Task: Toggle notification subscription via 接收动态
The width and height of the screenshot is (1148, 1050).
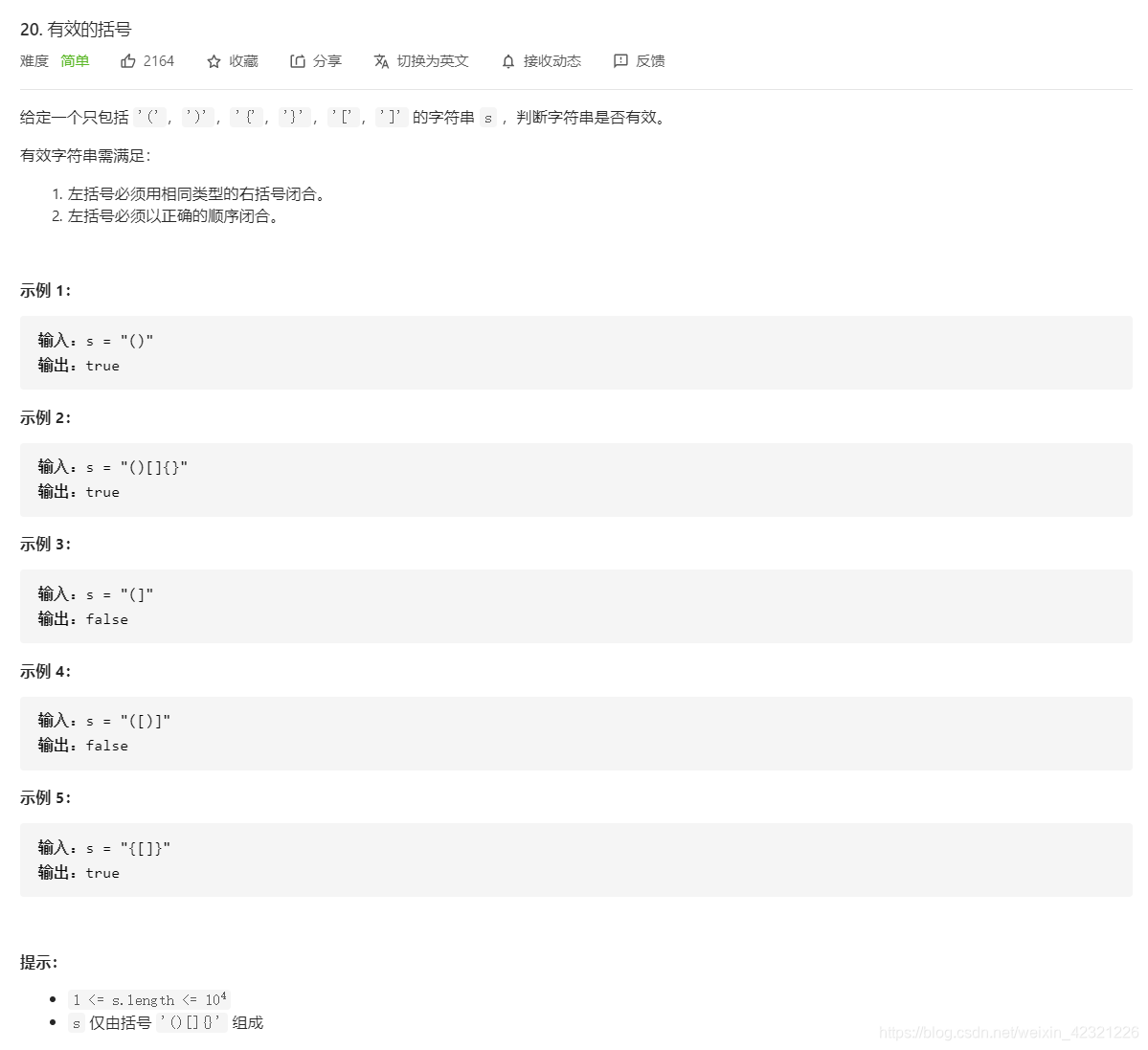Action: tap(552, 60)
